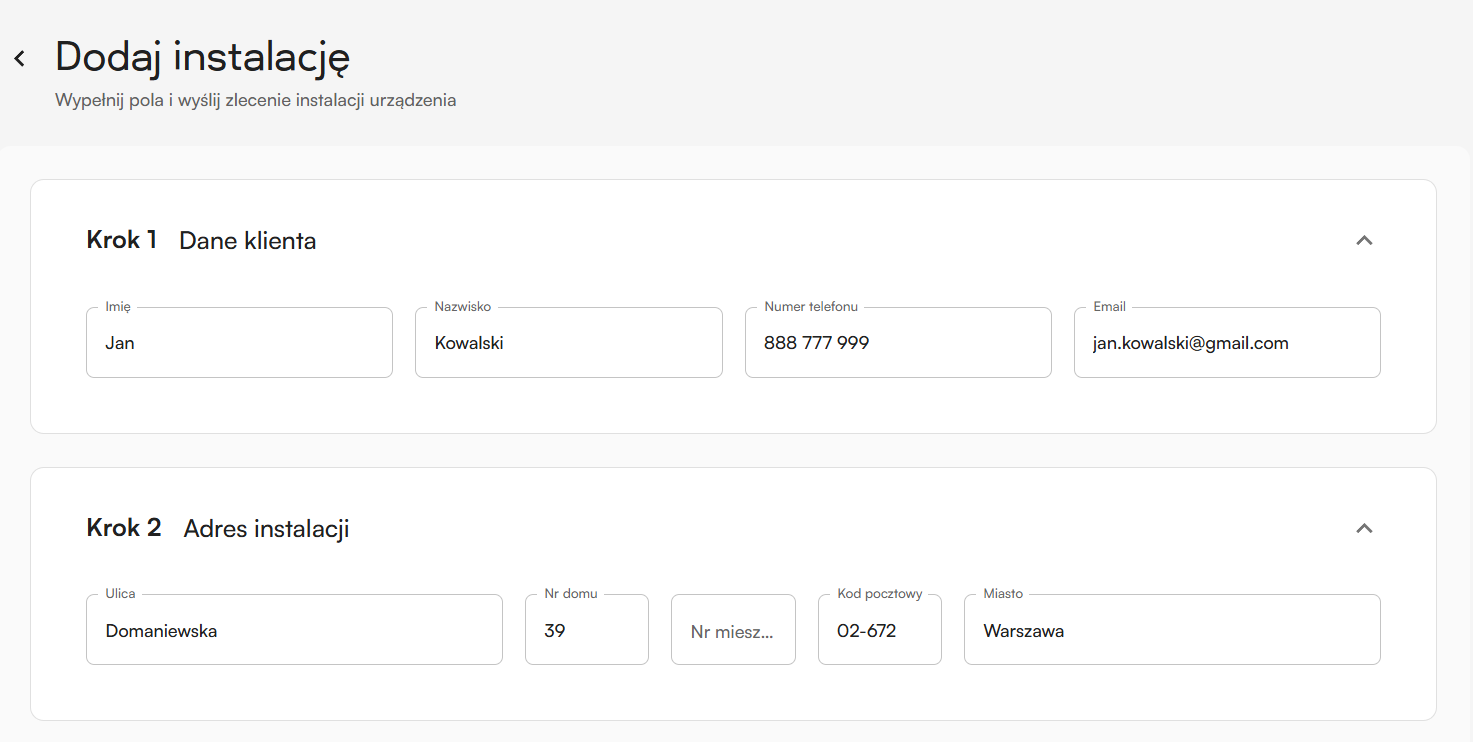Click the small 'Numer telefonu' floating label
Image resolution: width=1473 pixels, height=742 pixels.
tap(811, 307)
